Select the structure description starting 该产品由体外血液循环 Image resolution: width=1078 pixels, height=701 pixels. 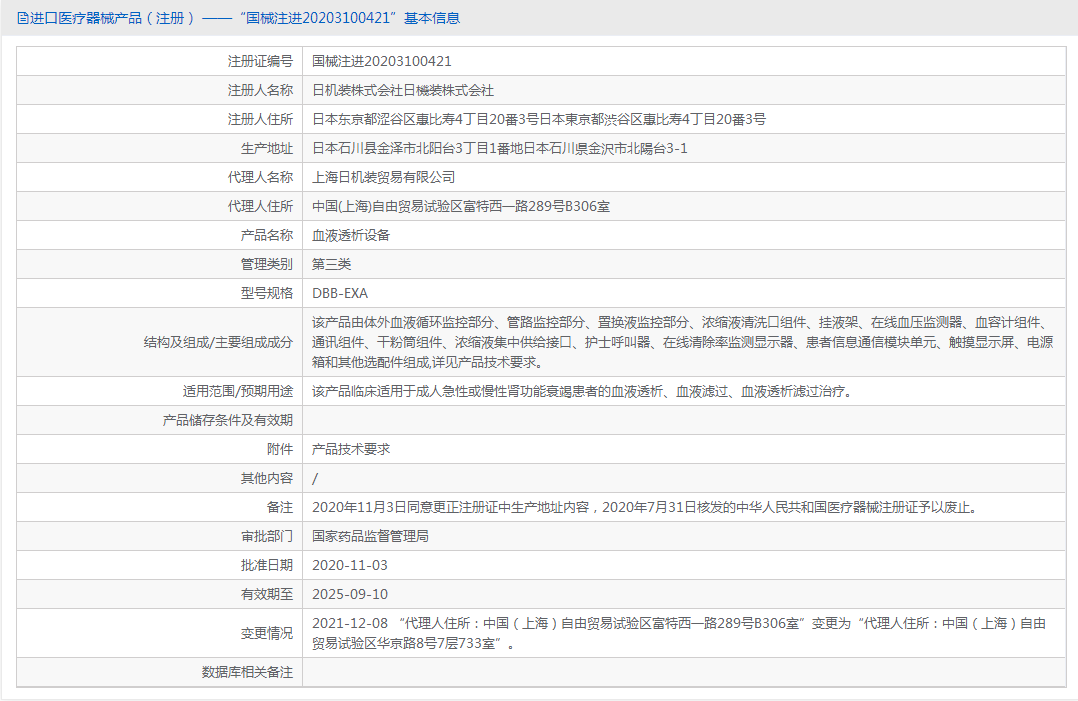point(683,342)
